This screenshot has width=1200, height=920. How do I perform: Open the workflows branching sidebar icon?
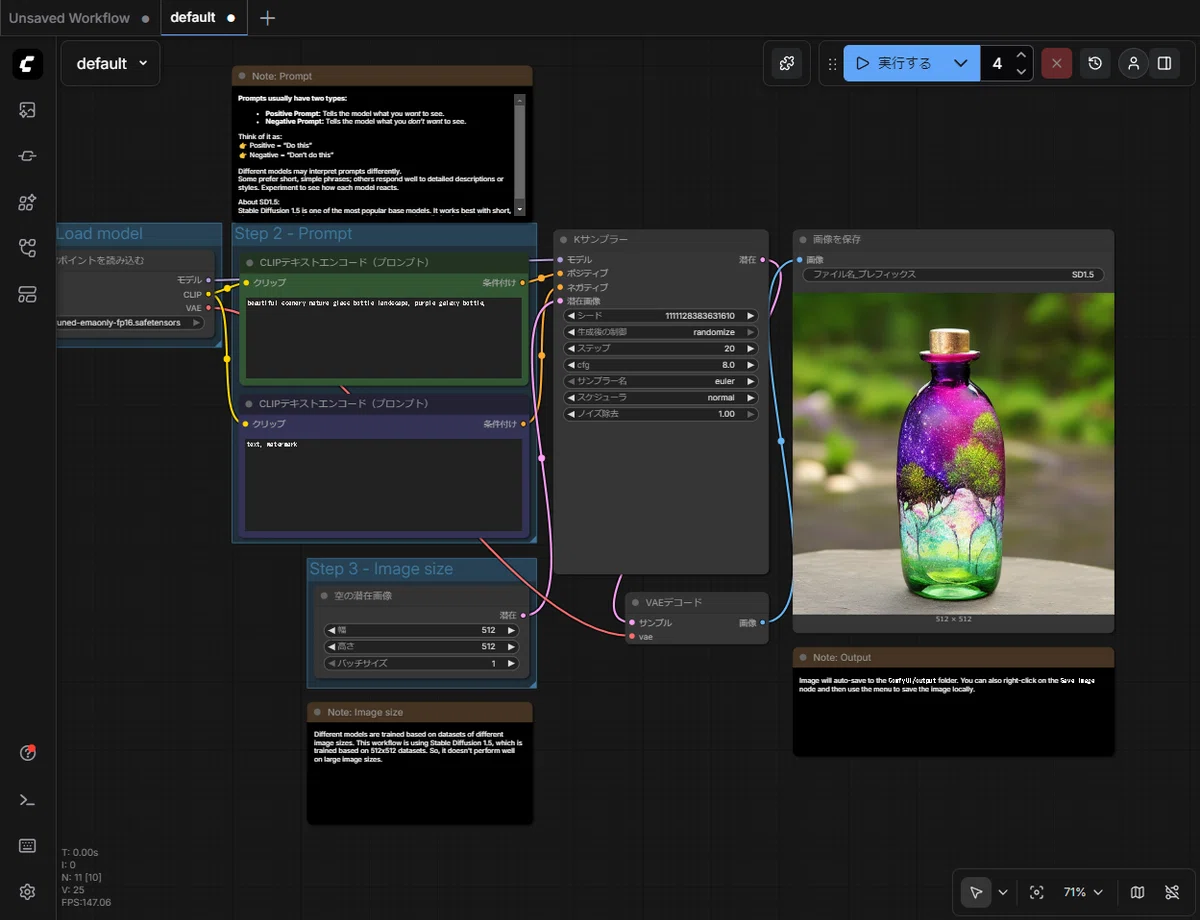pyautogui.click(x=28, y=248)
